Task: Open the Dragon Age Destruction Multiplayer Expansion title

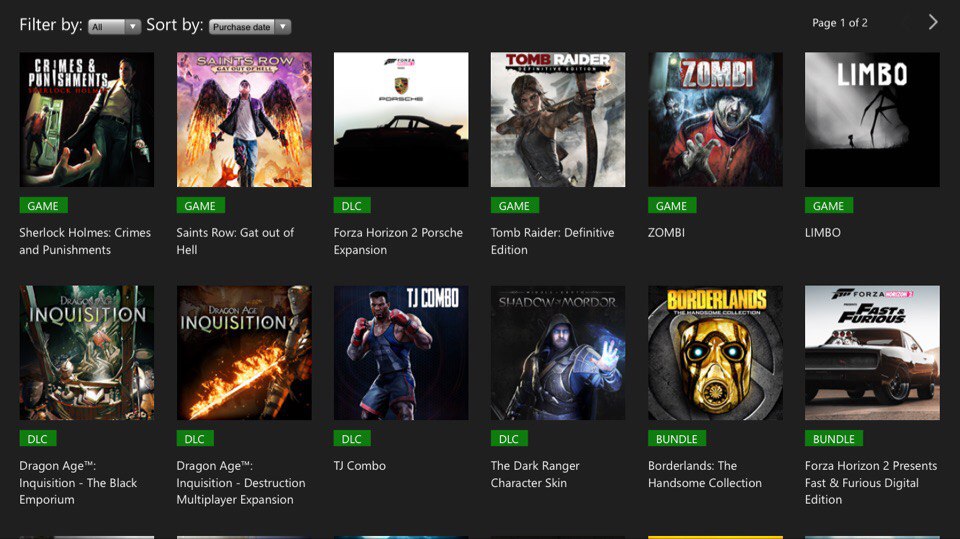Action: click(241, 483)
